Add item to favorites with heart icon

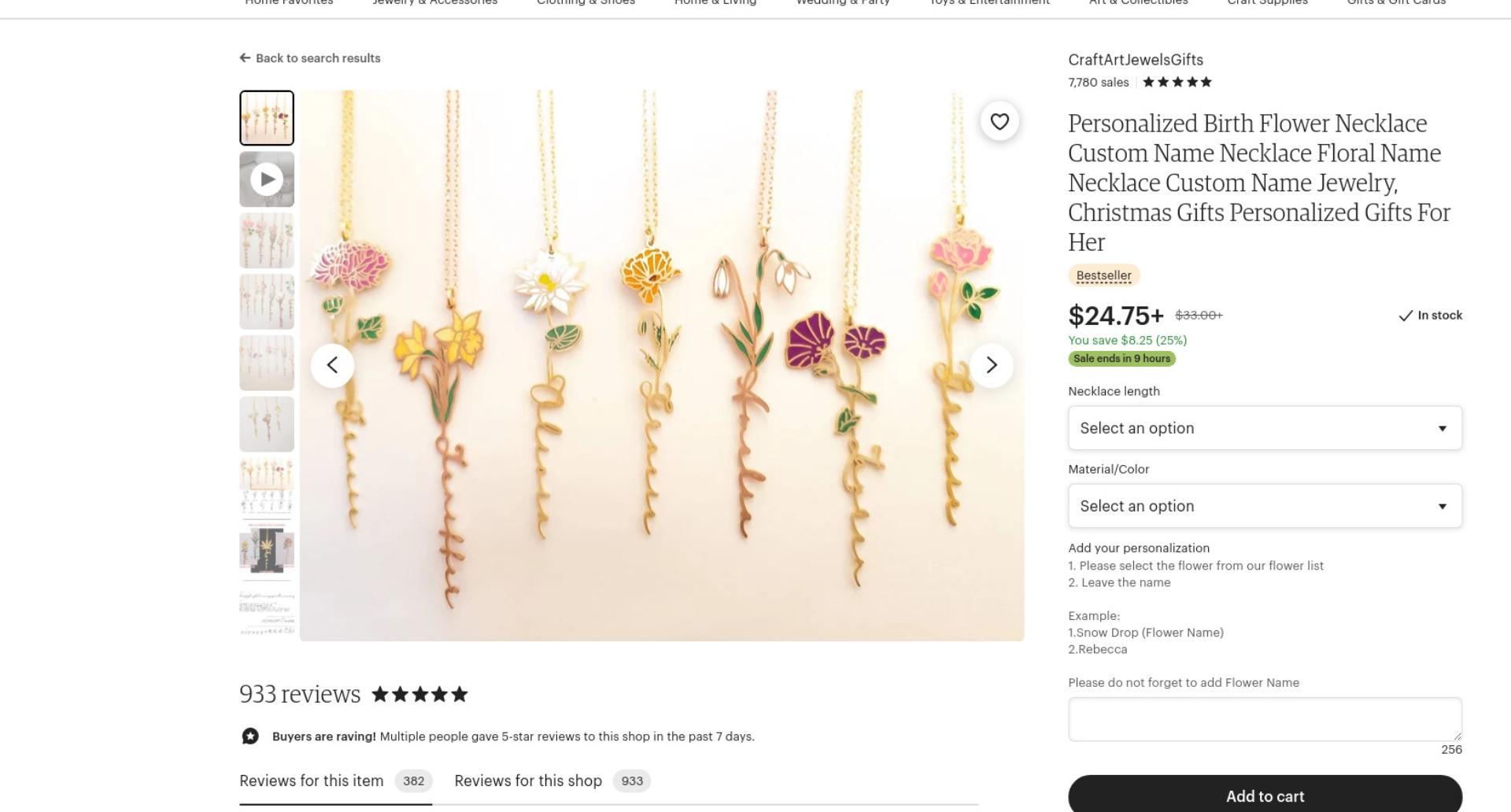coord(999,122)
